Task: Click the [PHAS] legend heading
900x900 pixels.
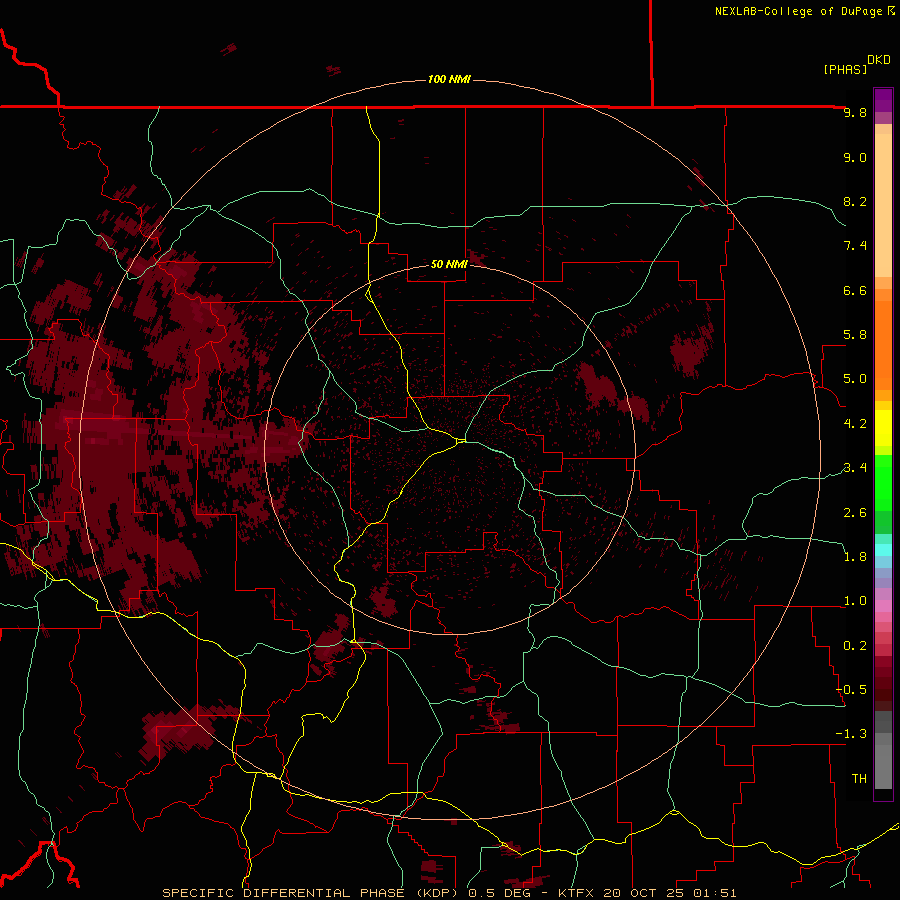Action: [845, 69]
